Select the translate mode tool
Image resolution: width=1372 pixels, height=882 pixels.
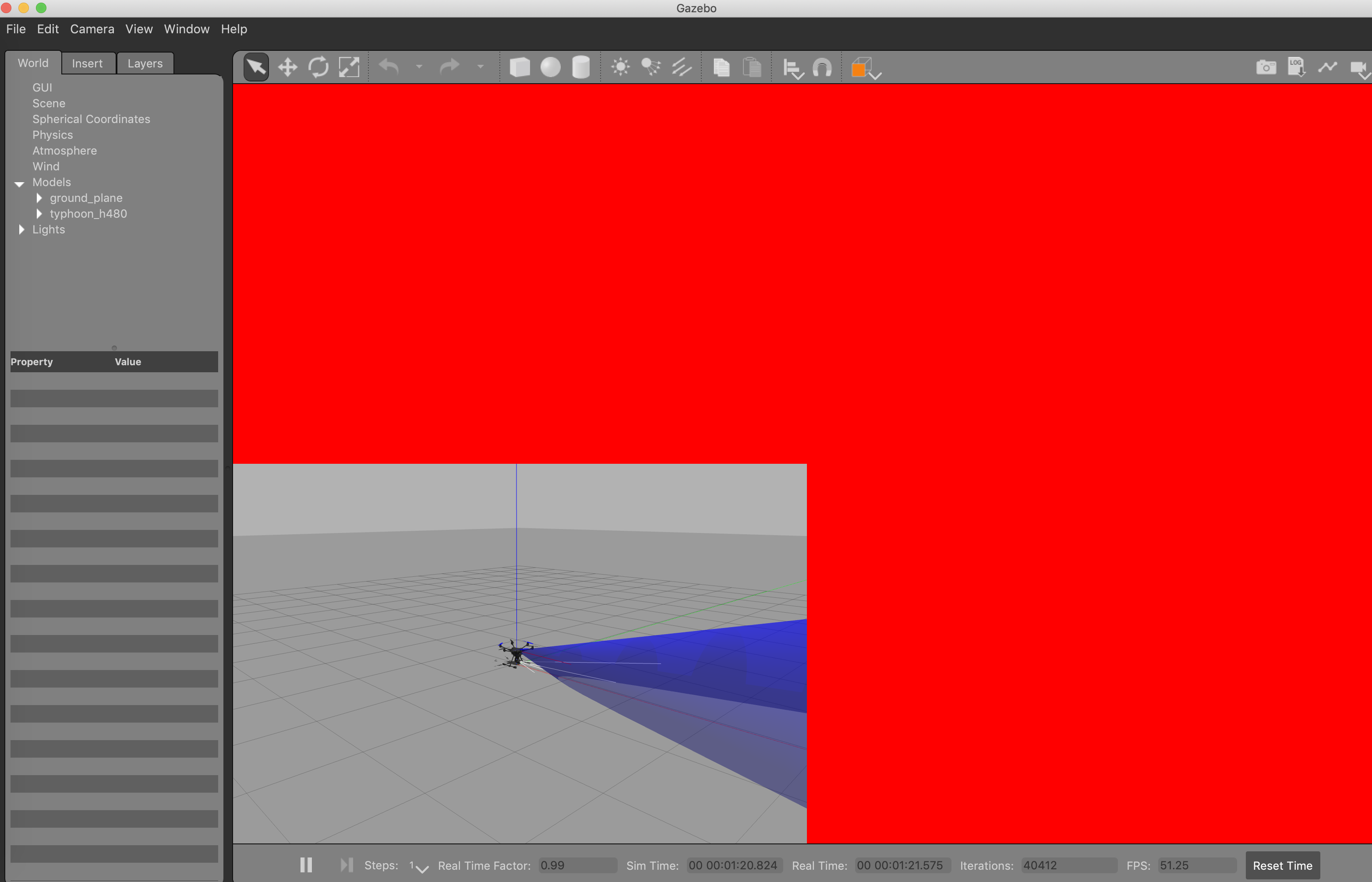point(287,67)
